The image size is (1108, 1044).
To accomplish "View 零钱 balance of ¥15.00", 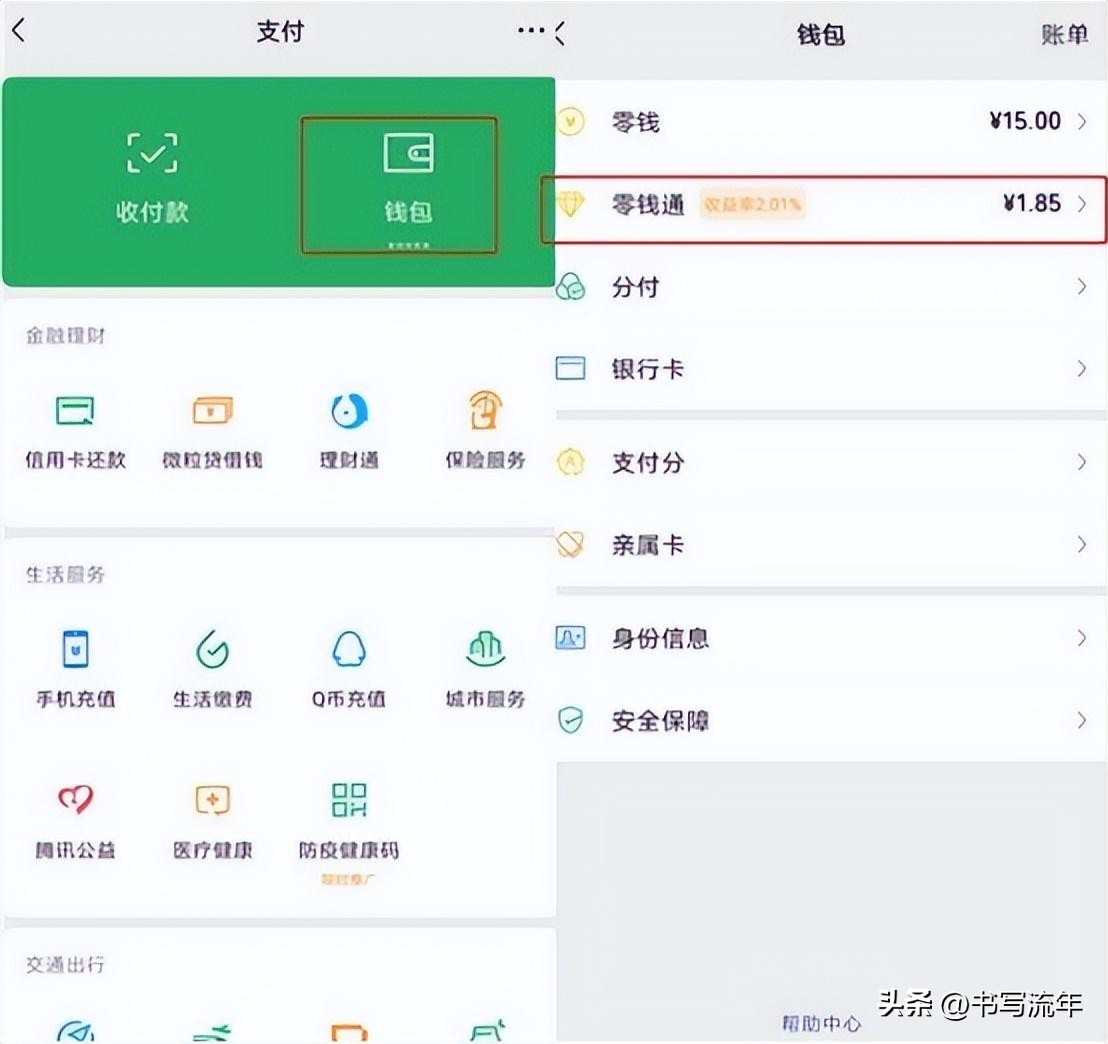I will [x=820, y=121].
